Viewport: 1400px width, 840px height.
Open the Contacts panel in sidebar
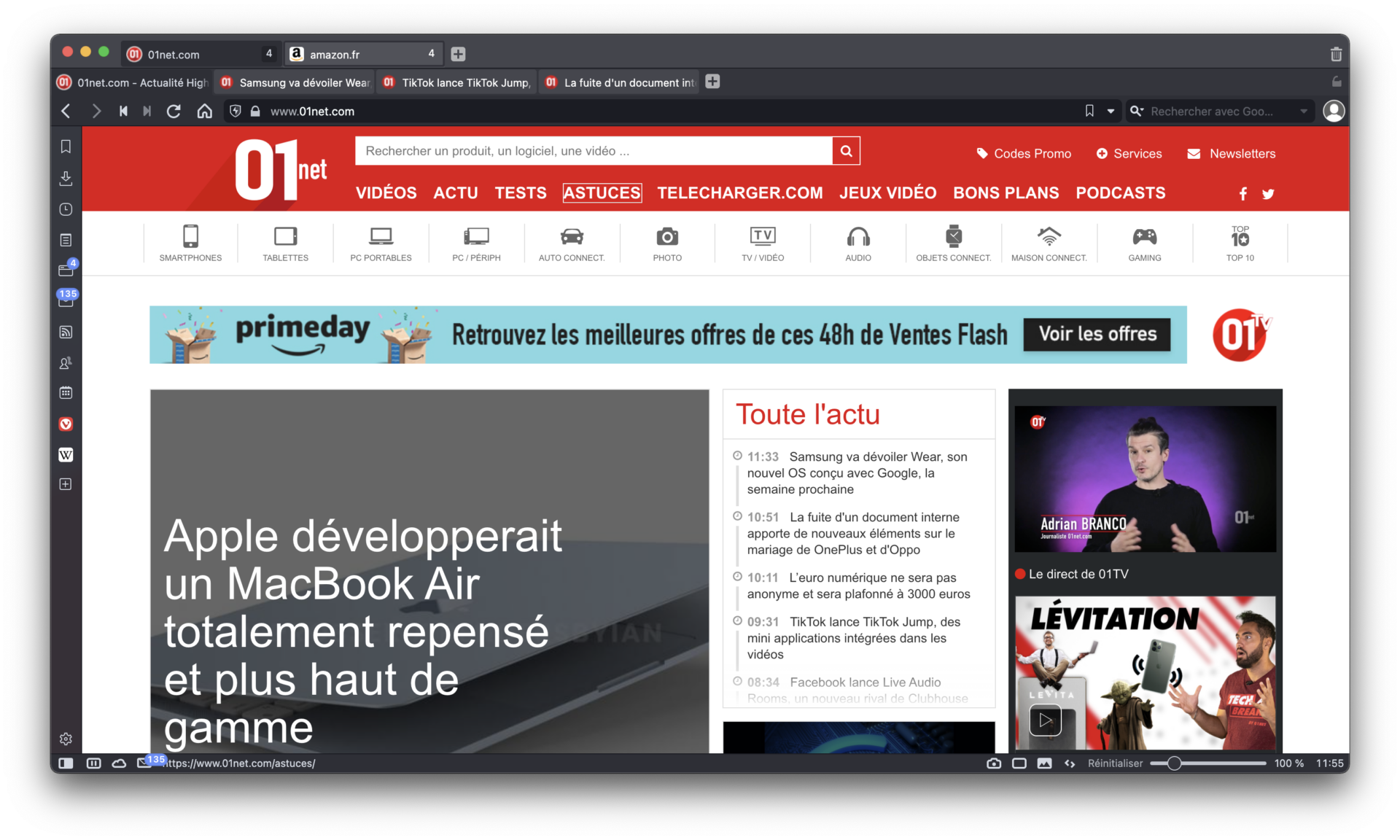click(x=66, y=362)
